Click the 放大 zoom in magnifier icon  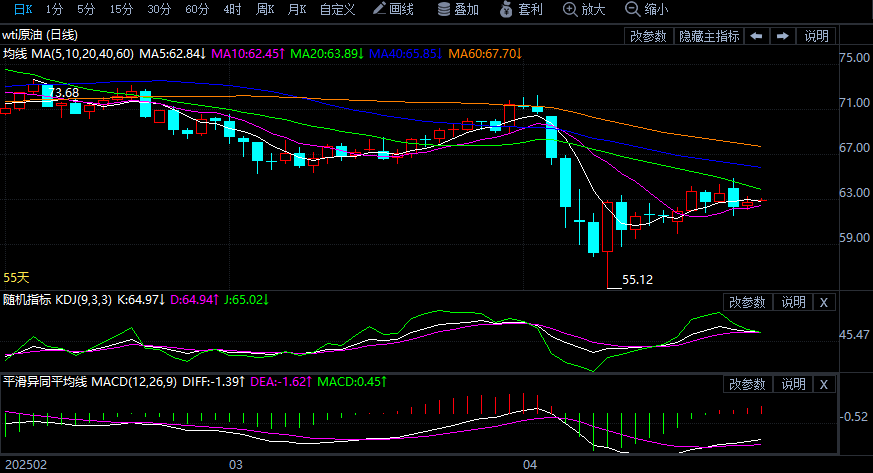pyautogui.click(x=570, y=9)
